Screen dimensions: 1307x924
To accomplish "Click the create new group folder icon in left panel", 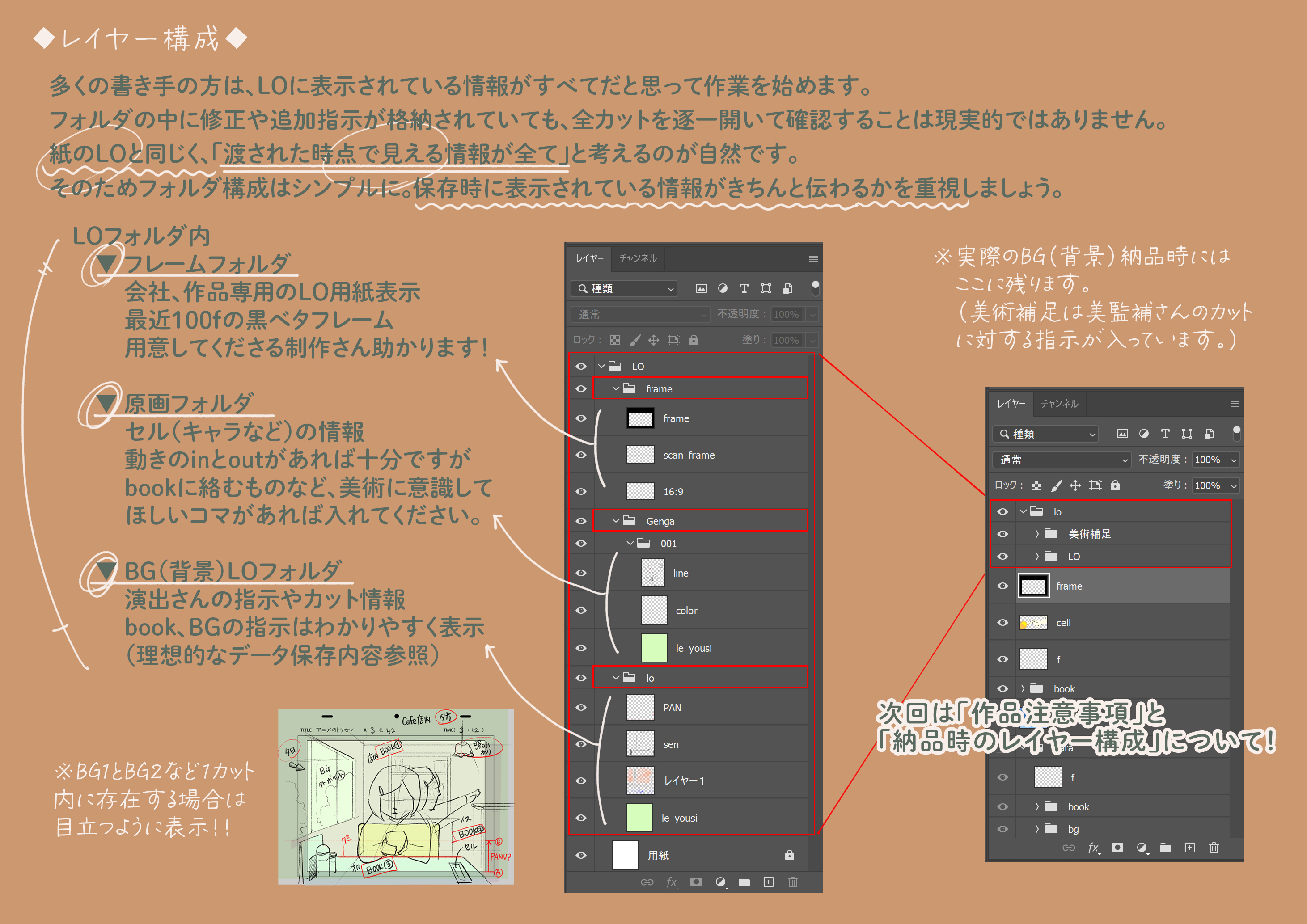I will coord(744,882).
